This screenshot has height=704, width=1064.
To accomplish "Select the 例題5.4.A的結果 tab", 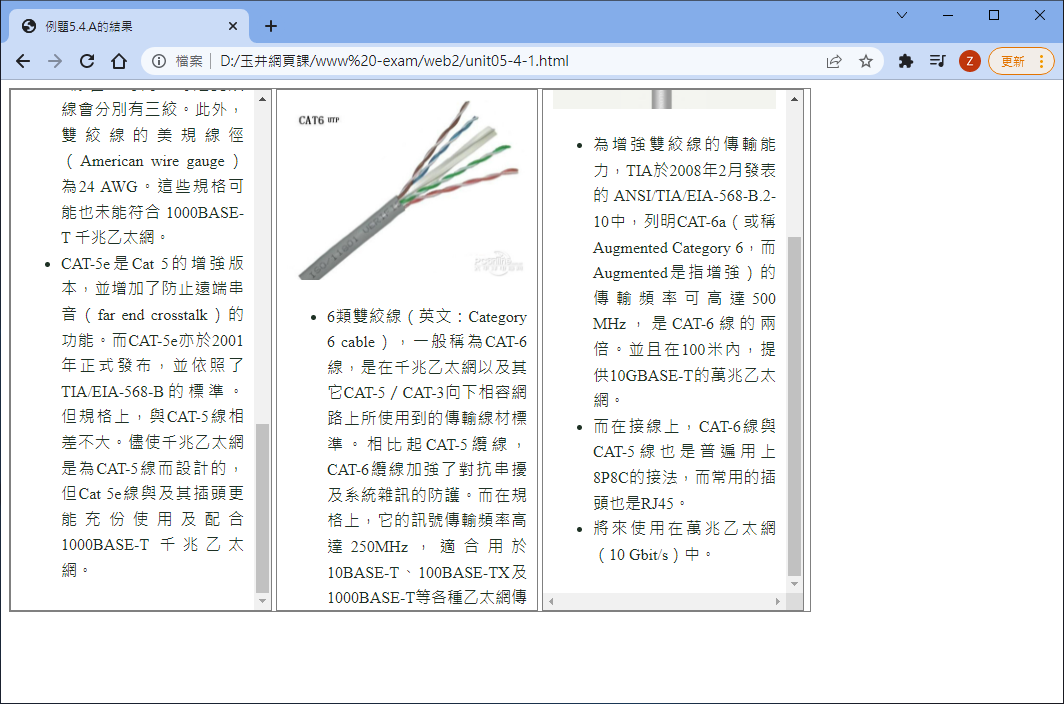I will pos(120,27).
